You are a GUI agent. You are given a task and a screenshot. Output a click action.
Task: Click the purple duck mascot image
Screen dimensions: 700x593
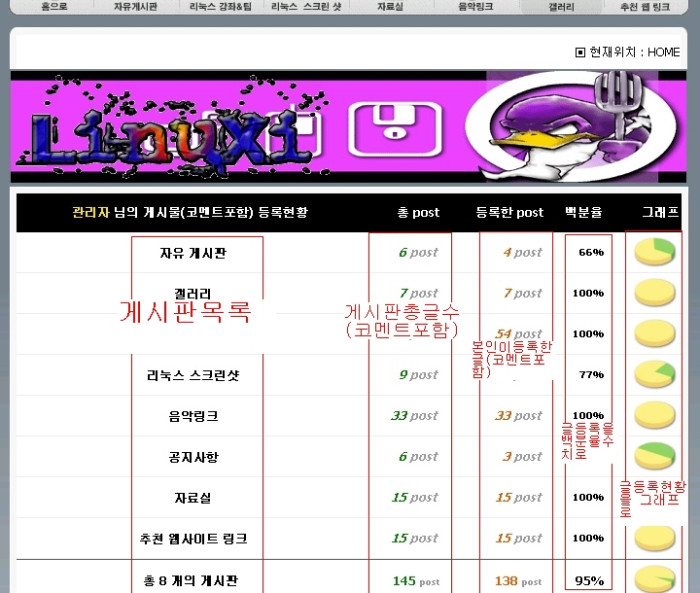(x=561, y=126)
